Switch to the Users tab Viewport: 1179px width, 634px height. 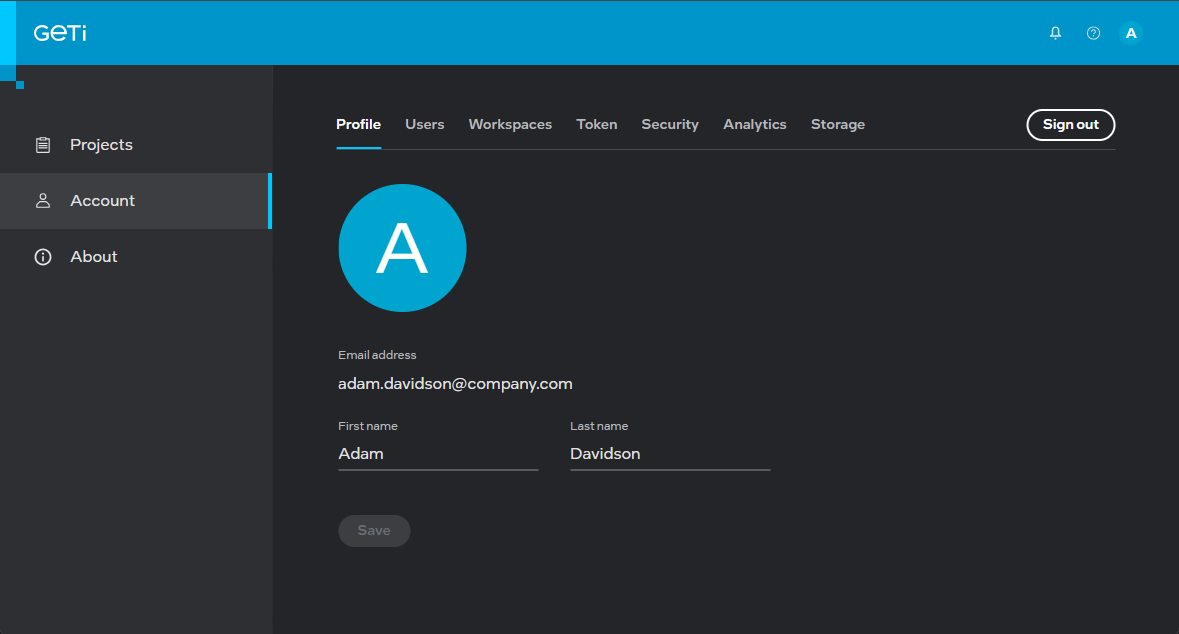pyautogui.click(x=424, y=124)
